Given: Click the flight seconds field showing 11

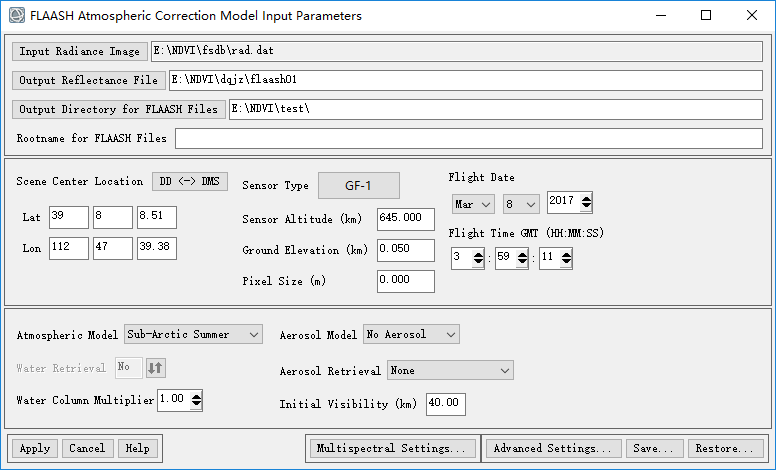Looking at the screenshot, I should click(550, 258).
